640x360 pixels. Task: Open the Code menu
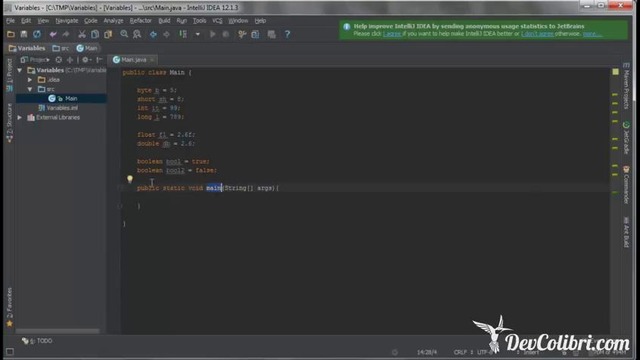click(x=91, y=20)
